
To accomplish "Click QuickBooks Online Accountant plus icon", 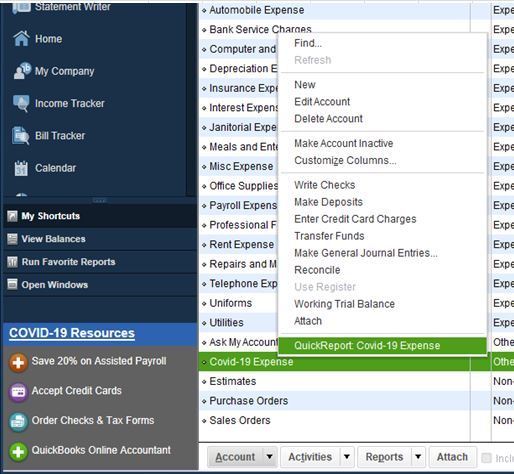I will pos(18,452).
